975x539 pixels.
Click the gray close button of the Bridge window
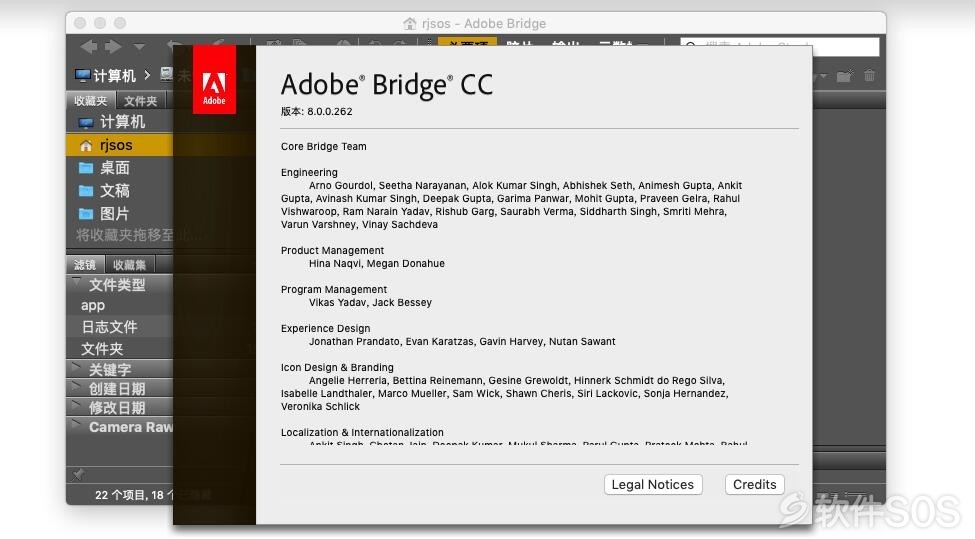(x=80, y=23)
